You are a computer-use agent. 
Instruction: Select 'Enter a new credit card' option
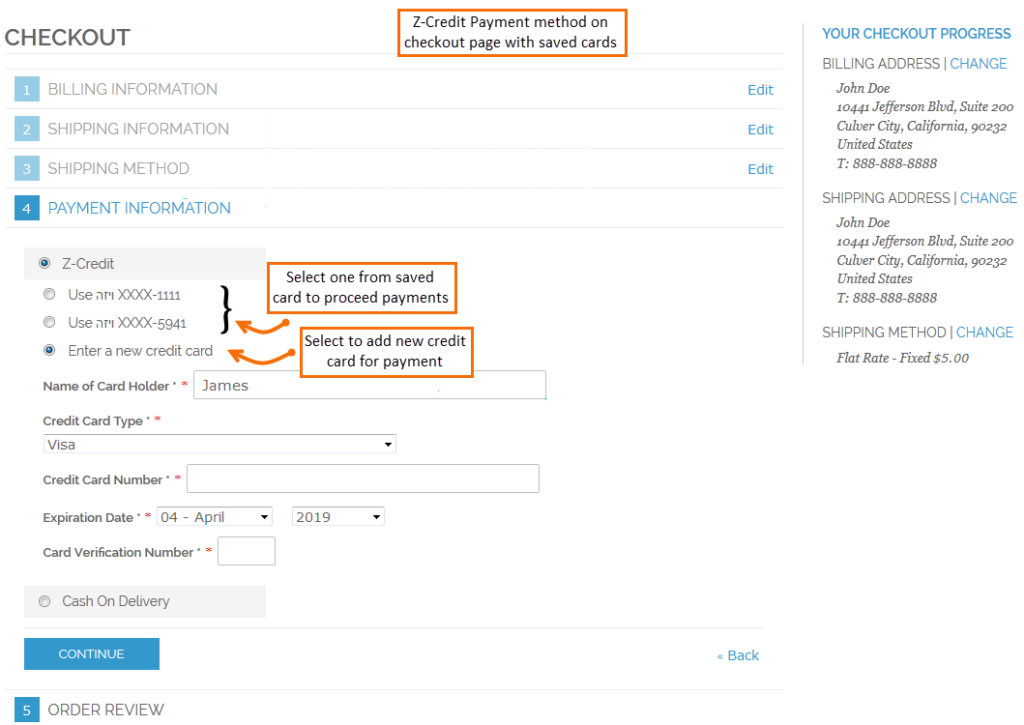(49, 350)
